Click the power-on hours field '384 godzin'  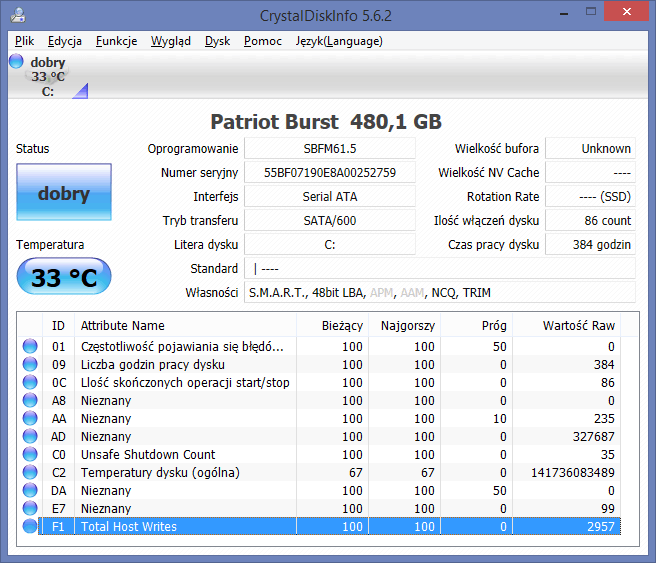tap(590, 244)
